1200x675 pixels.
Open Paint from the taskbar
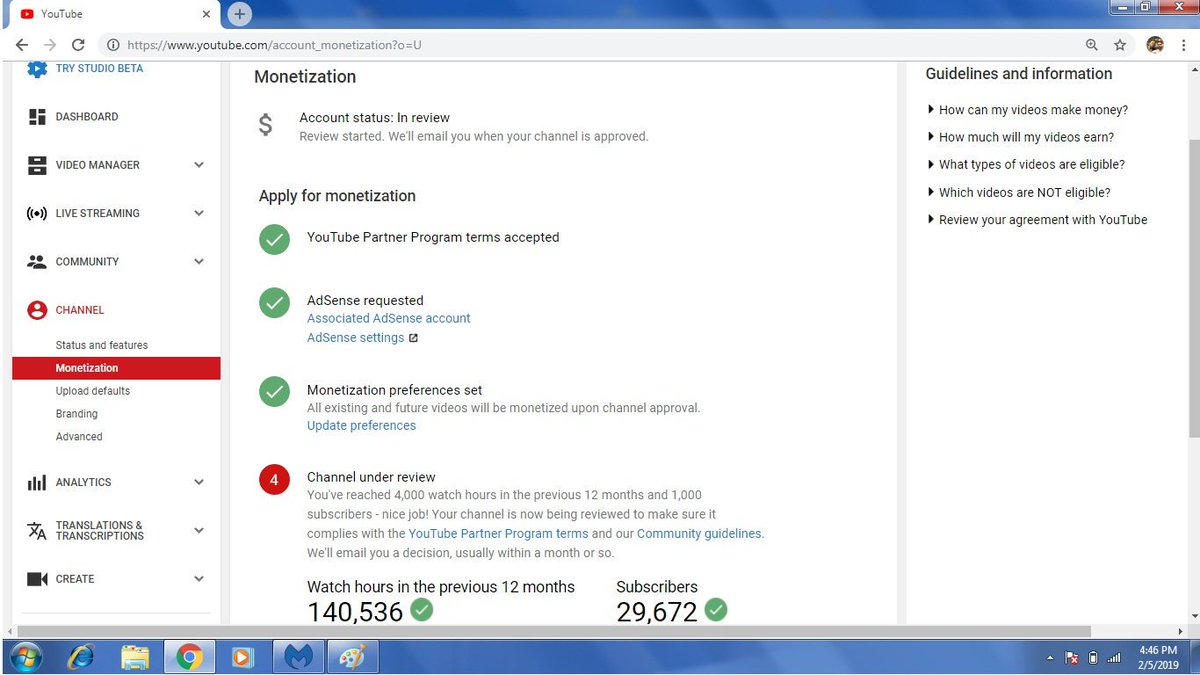[x=352, y=657]
